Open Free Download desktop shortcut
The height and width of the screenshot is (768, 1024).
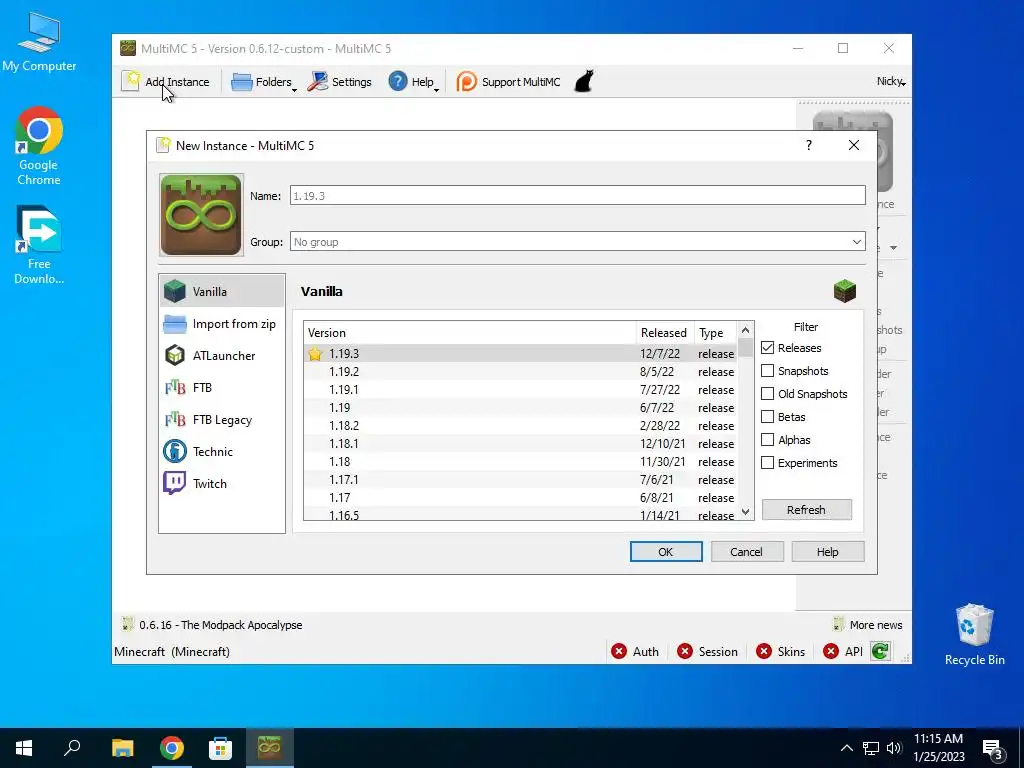click(x=39, y=245)
